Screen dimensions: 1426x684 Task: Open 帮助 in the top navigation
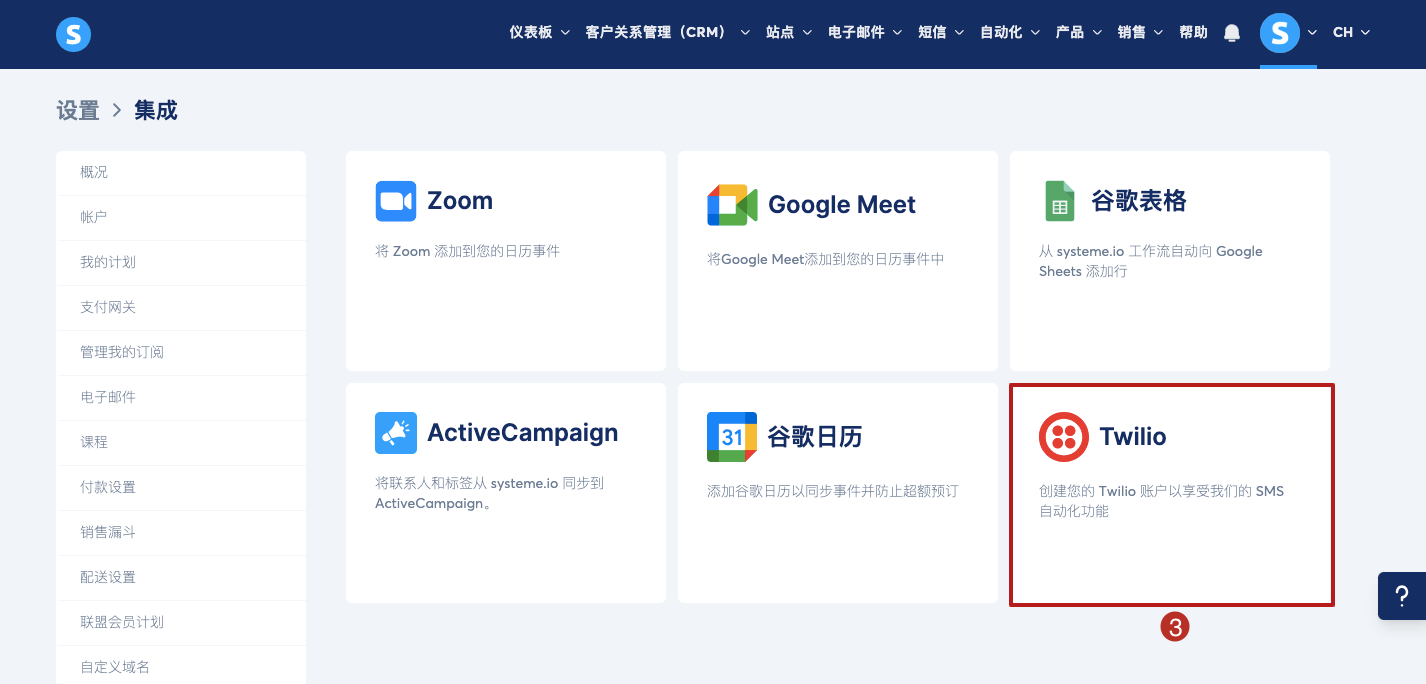point(1193,33)
